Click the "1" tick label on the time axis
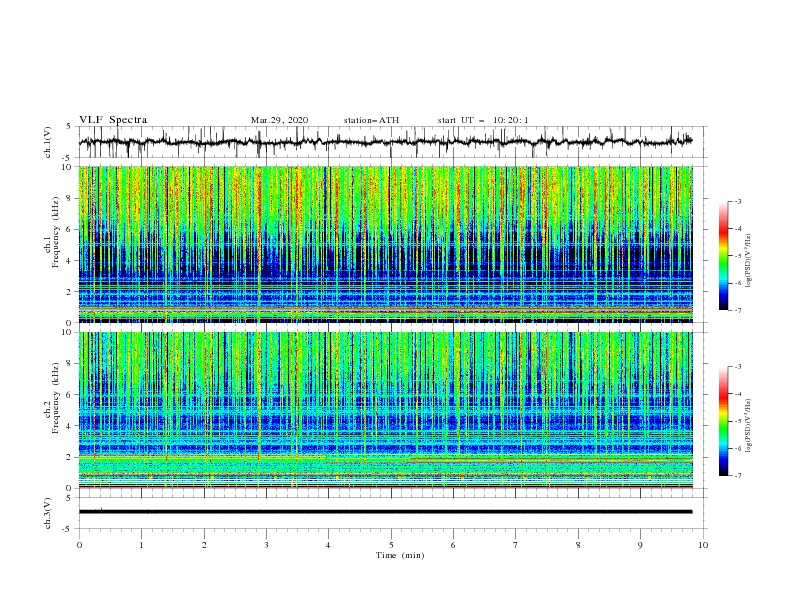The image size is (792, 612). (141, 545)
